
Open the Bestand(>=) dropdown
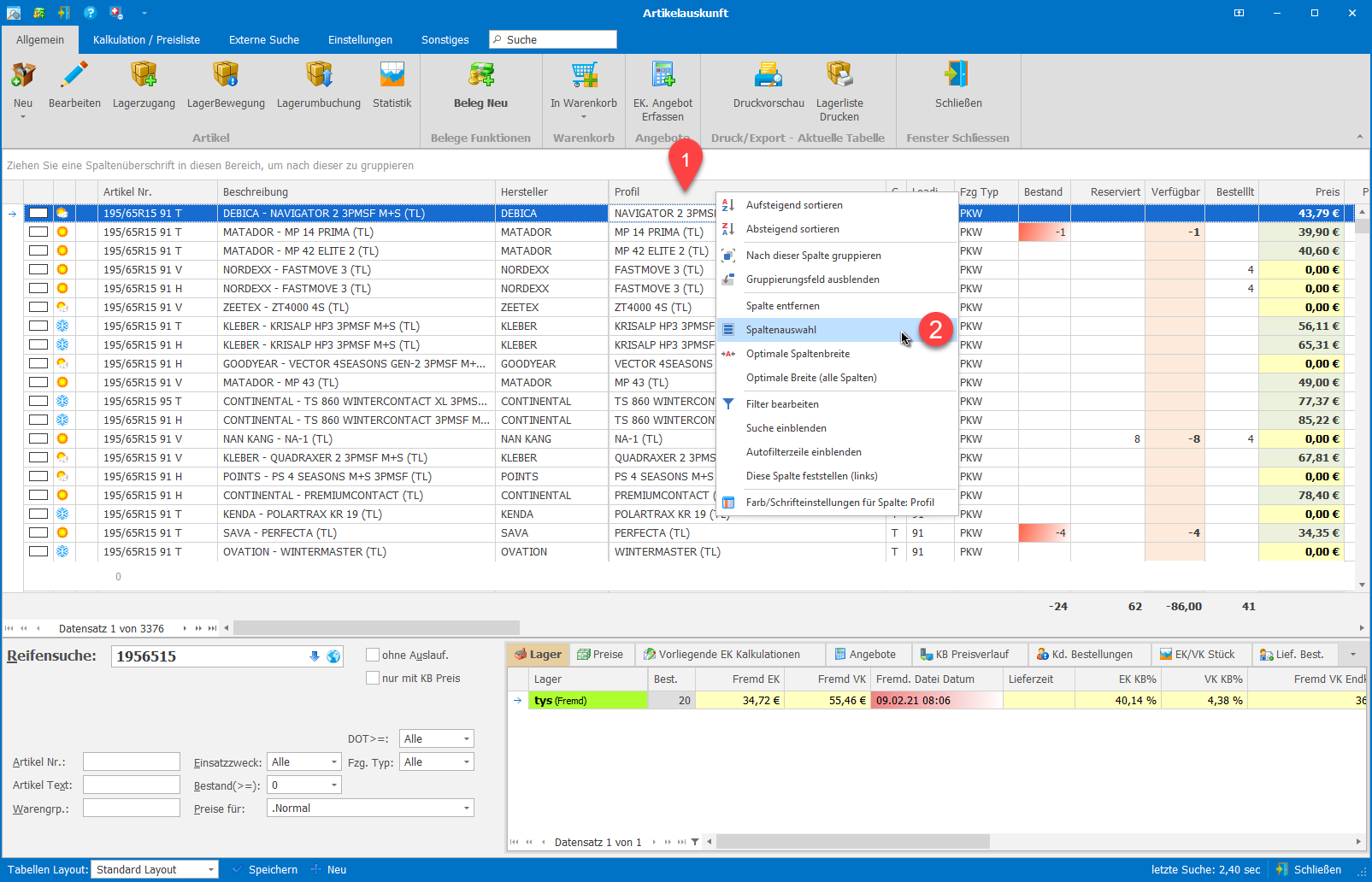[334, 785]
